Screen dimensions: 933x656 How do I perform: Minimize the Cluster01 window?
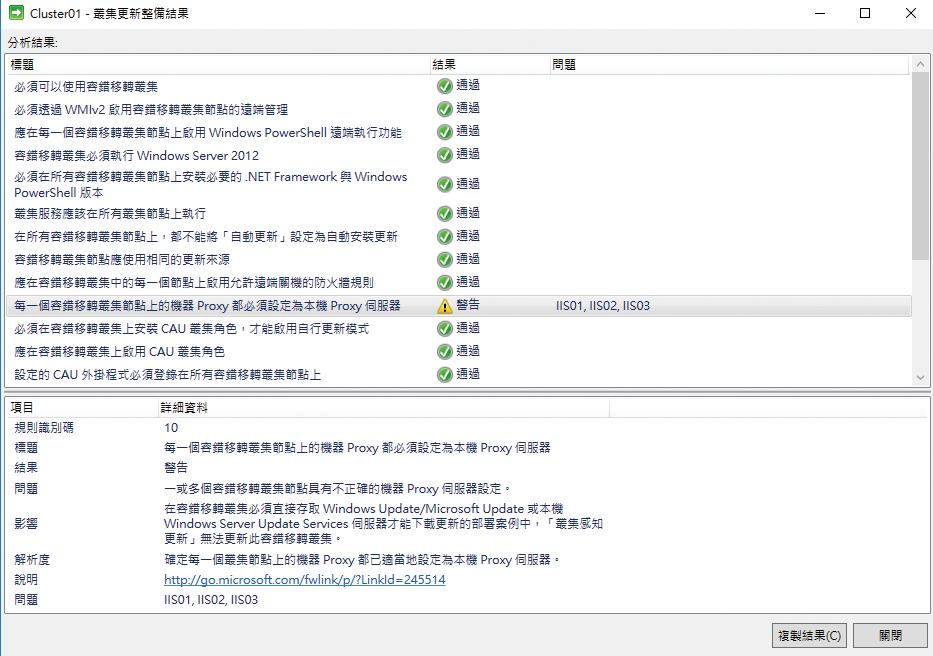tap(820, 13)
